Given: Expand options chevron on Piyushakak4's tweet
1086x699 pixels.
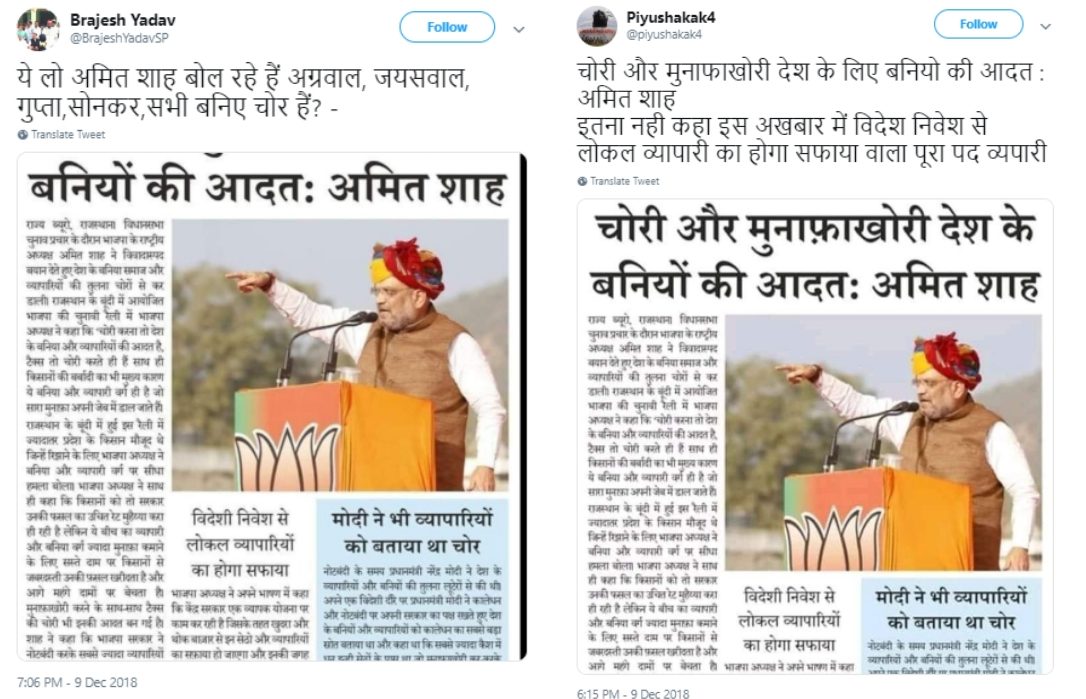Looking at the screenshot, I should (1045, 26).
